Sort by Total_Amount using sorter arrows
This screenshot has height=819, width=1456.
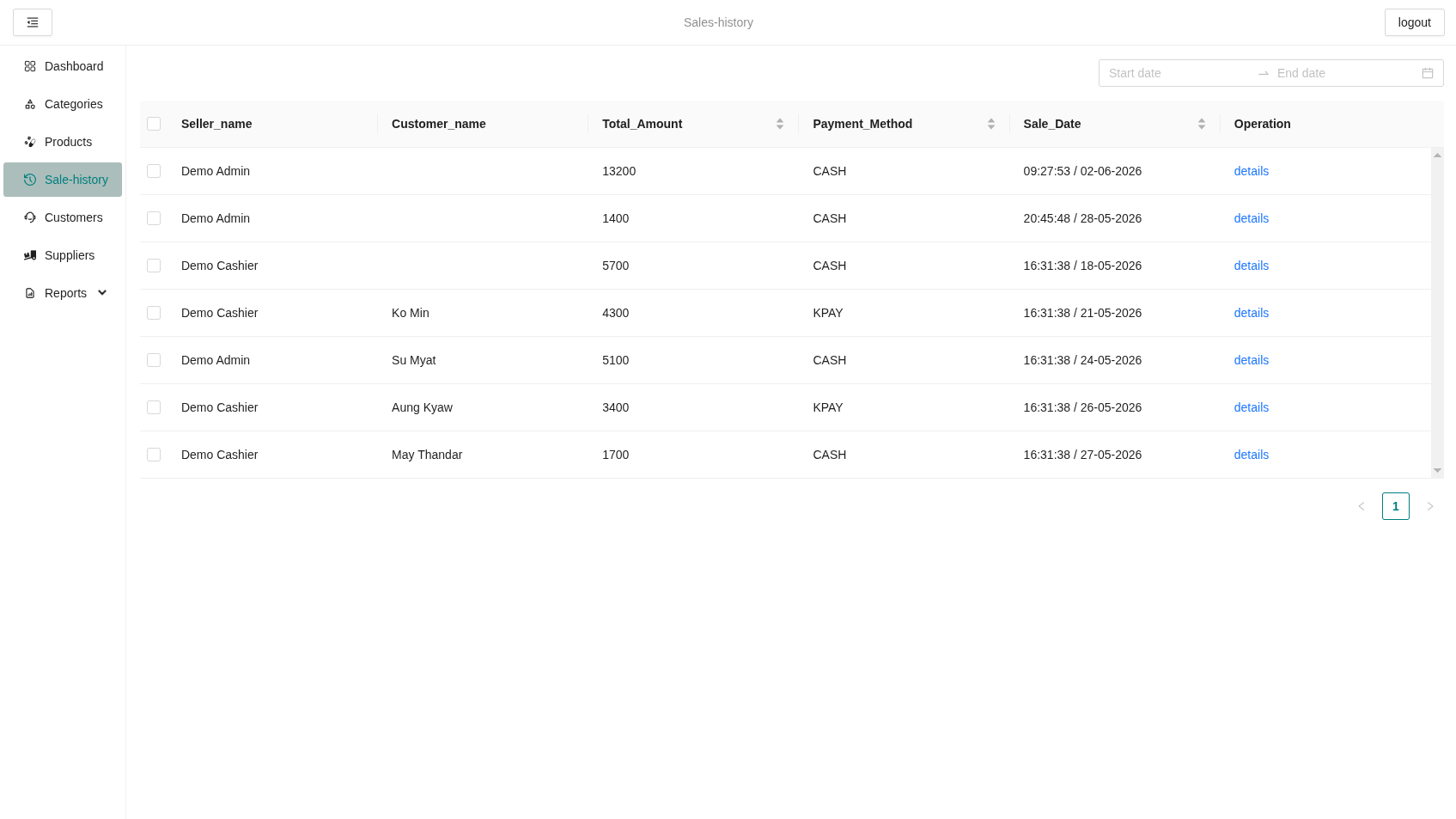point(780,124)
